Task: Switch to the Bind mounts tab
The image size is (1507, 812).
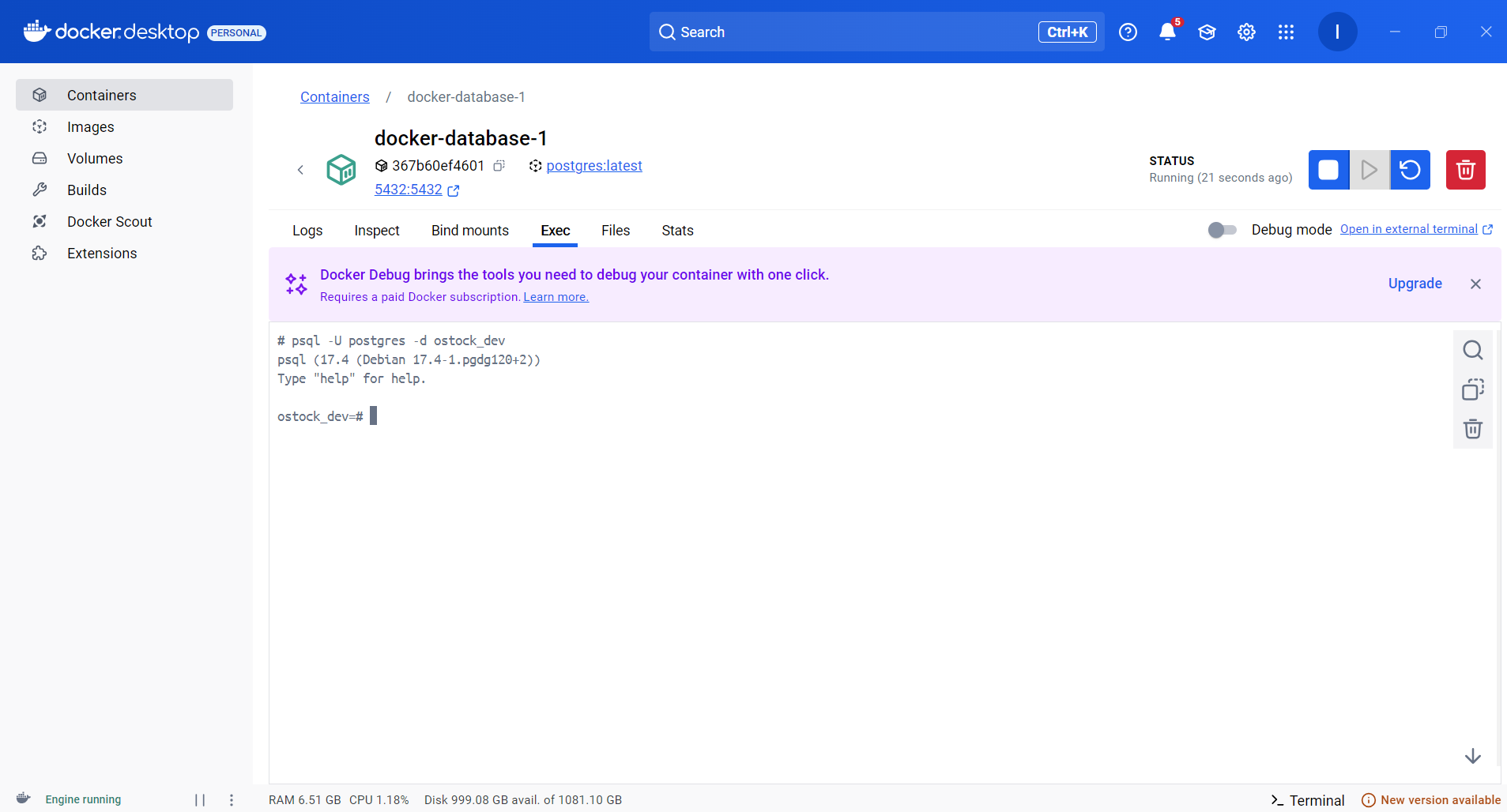Action: (x=470, y=231)
